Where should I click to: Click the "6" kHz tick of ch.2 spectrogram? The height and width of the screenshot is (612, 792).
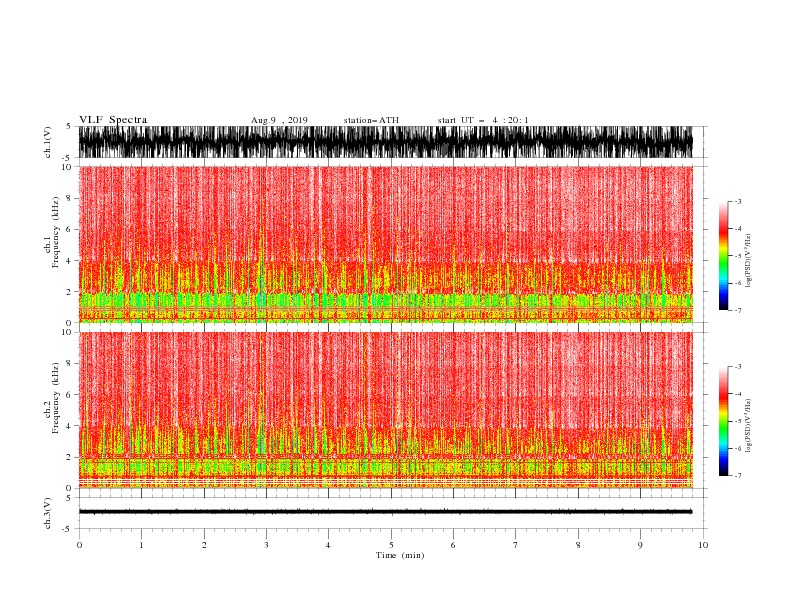[x=69, y=395]
